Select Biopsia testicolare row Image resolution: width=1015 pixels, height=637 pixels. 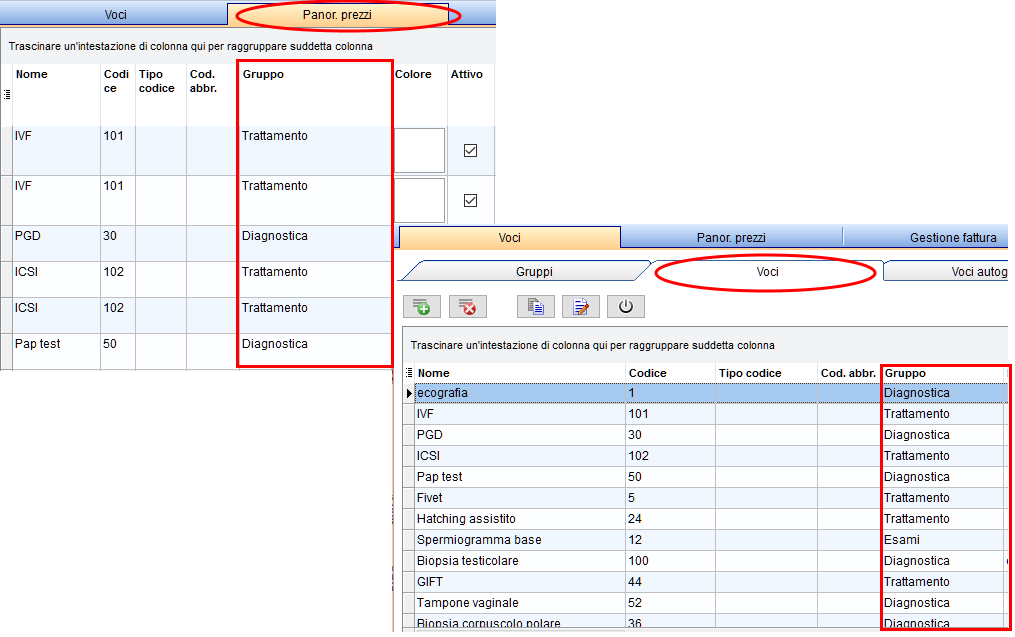coord(520,561)
